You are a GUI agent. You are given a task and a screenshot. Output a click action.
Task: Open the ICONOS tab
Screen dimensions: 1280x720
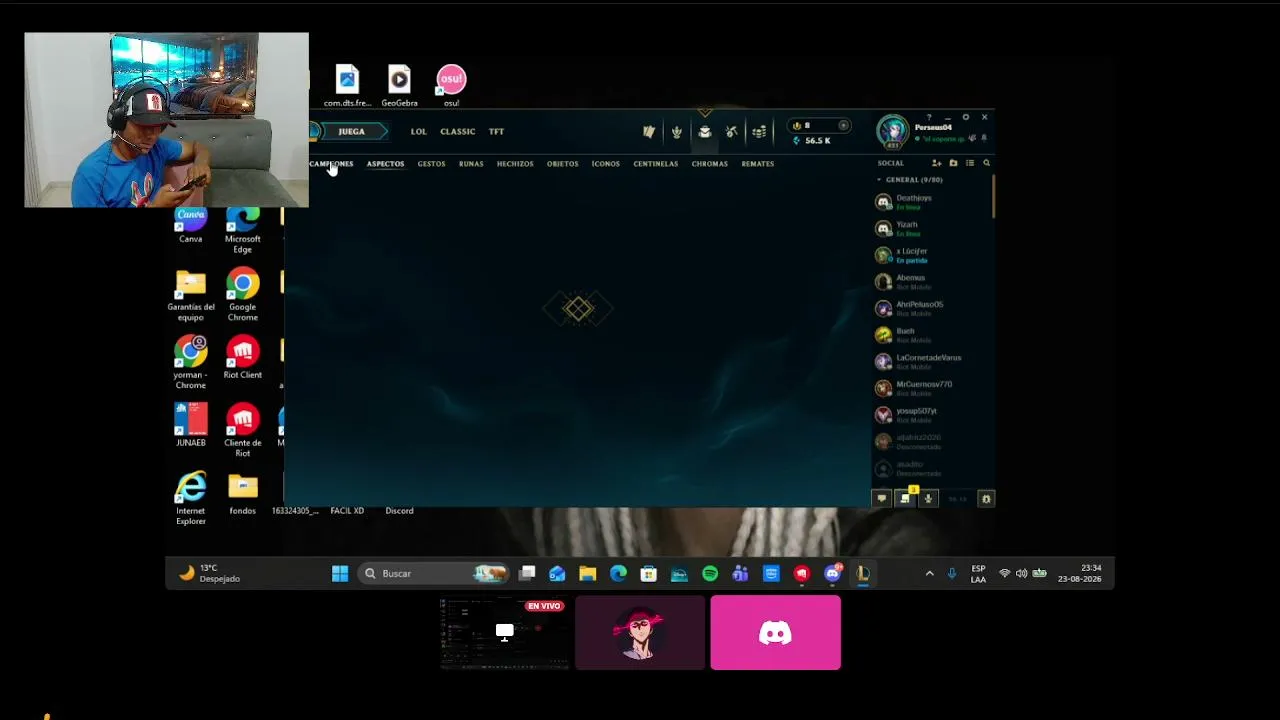click(x=605, y=163)
